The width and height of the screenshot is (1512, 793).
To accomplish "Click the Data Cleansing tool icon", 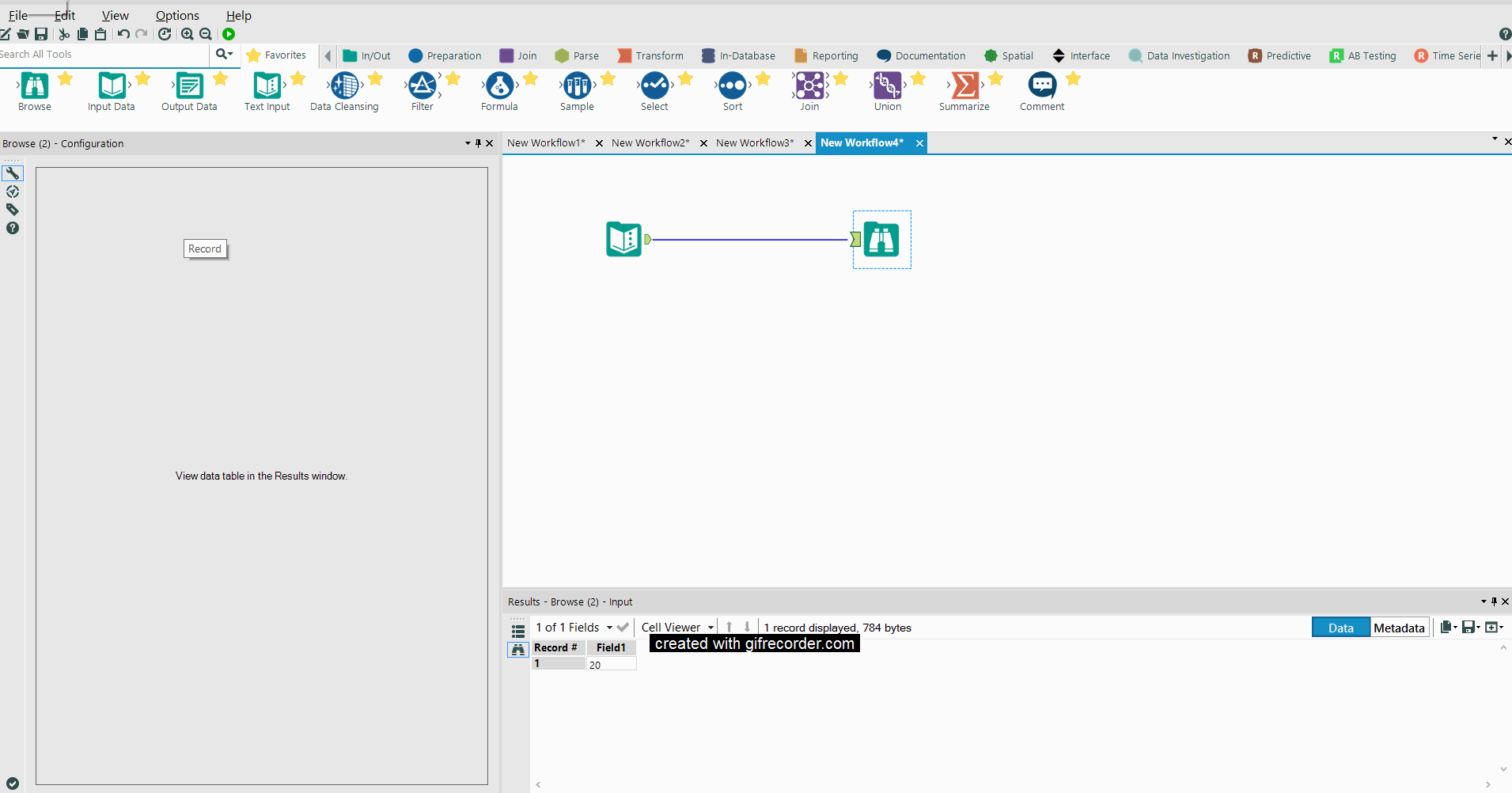I will (344, 86).
